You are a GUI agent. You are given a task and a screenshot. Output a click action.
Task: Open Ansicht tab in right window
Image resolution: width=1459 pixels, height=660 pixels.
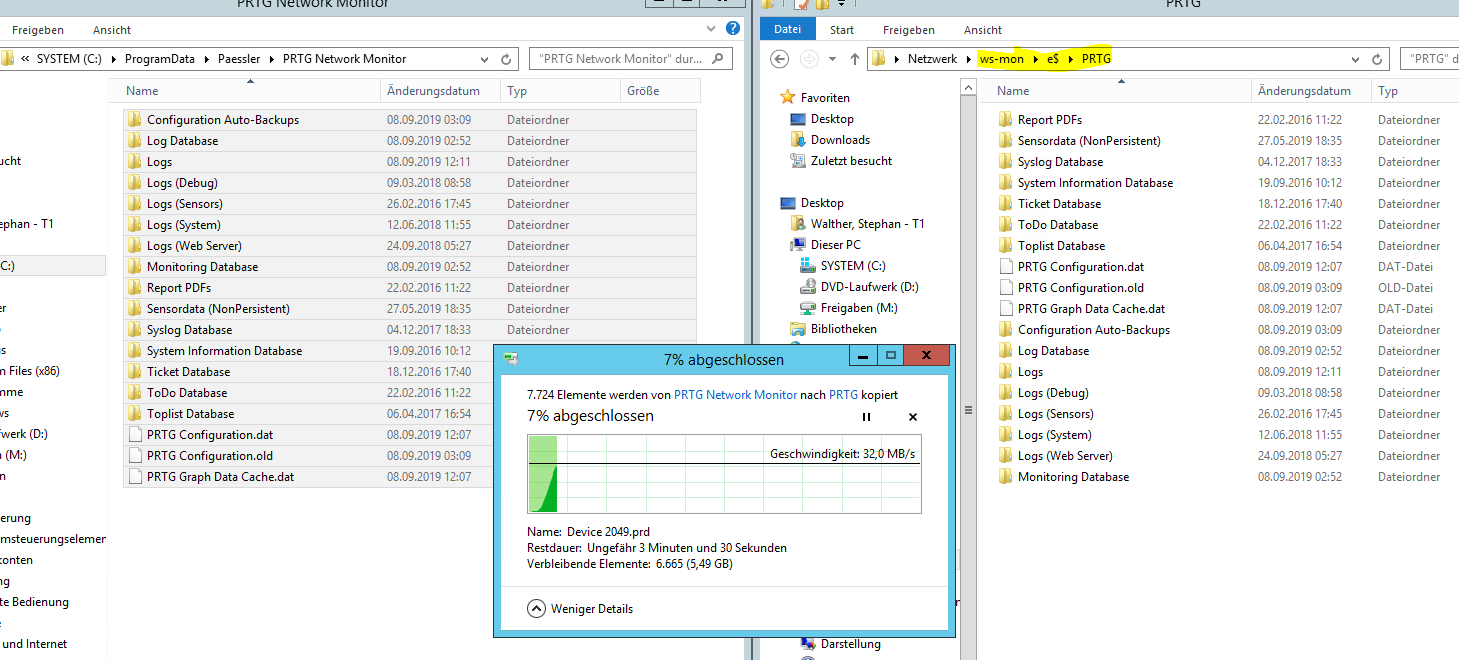[x=983, y=30]
